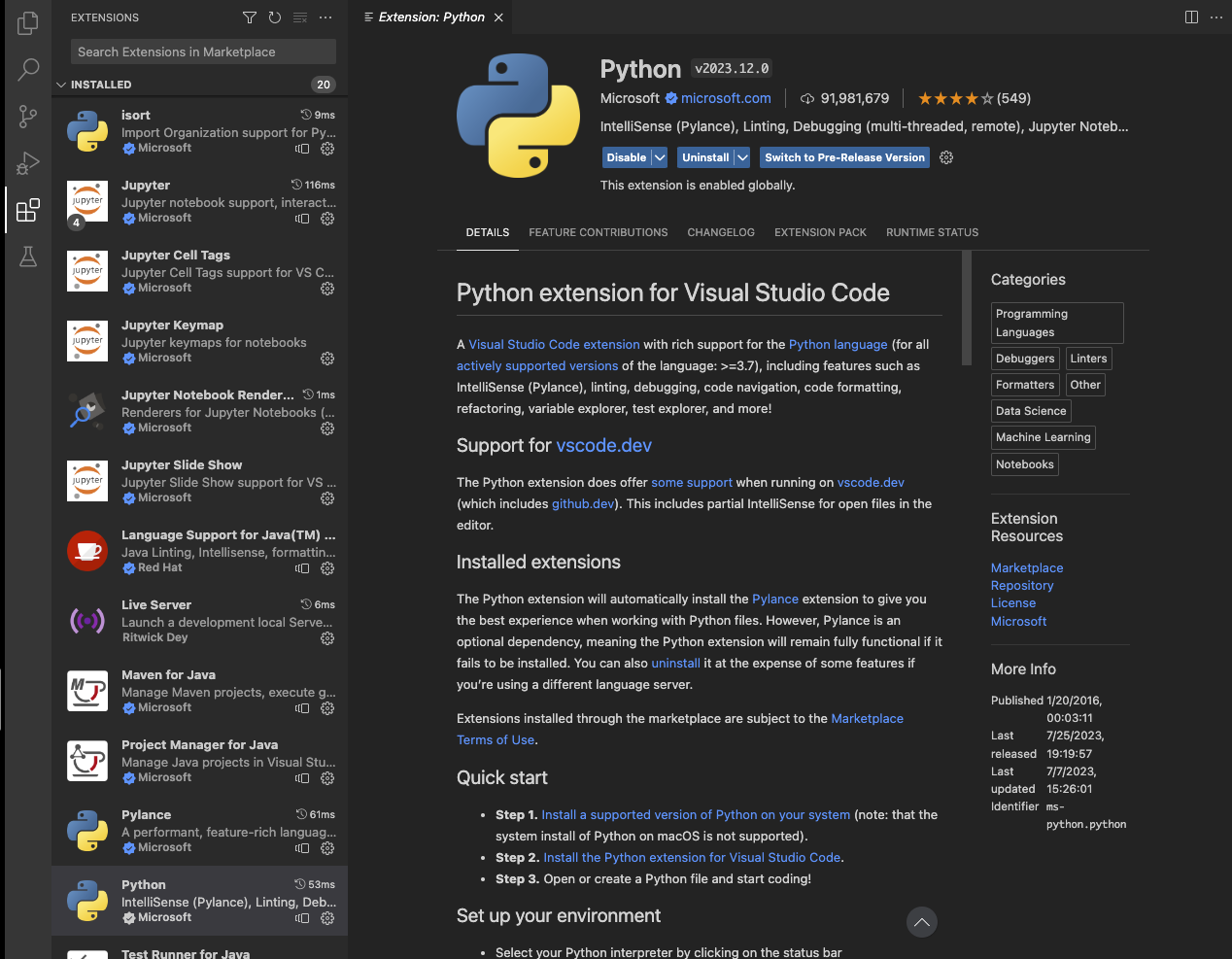The image size is (1232, 959).
Task: Click the filter extensions funnel icon
Action: point(250,17)
